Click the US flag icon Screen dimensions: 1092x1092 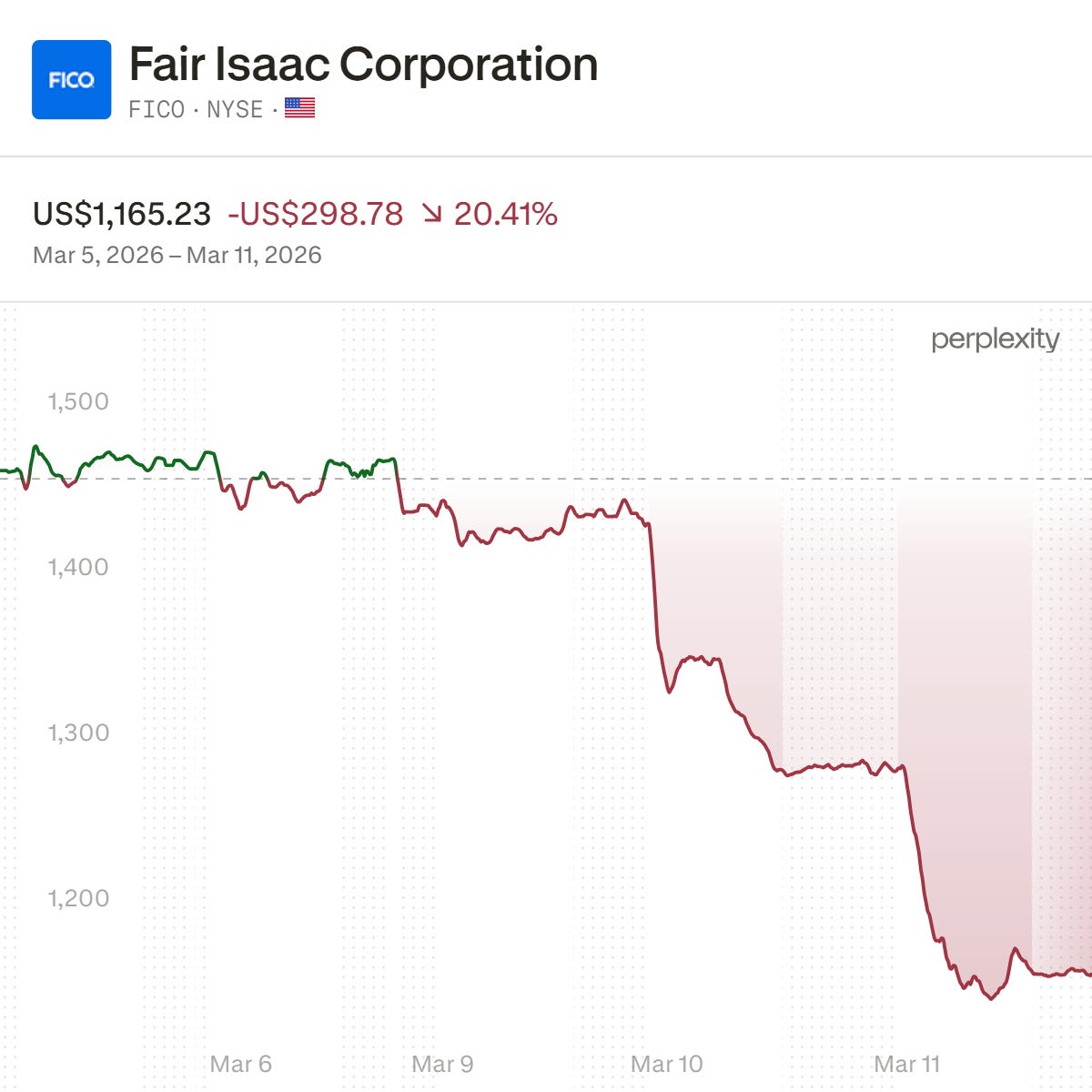pyautogui.click(x=299, y=108)
